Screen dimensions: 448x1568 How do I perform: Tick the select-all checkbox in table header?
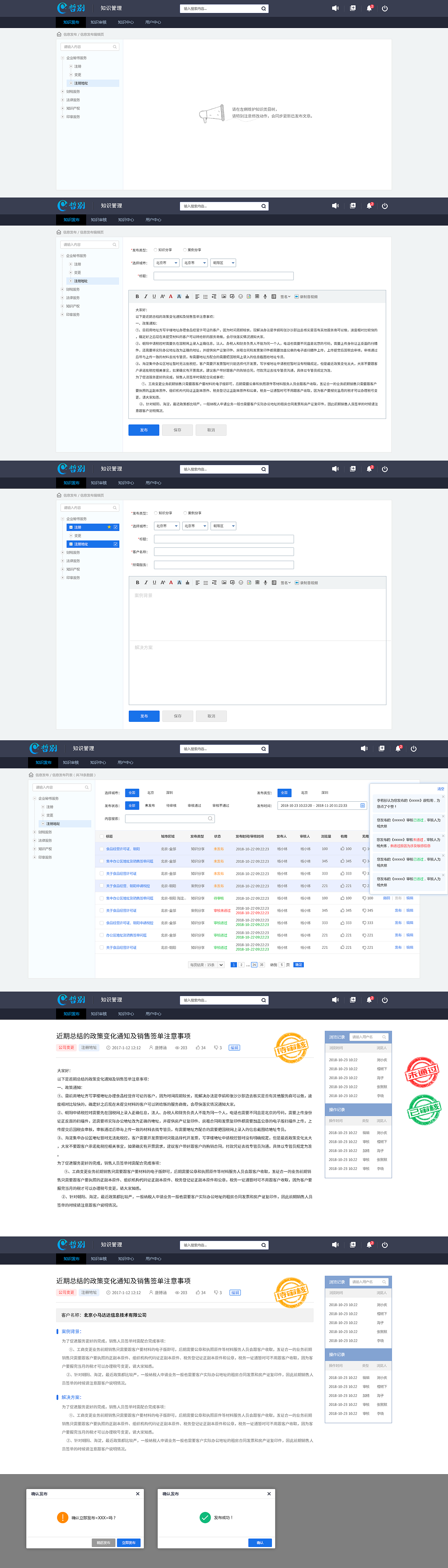[101, 836]
